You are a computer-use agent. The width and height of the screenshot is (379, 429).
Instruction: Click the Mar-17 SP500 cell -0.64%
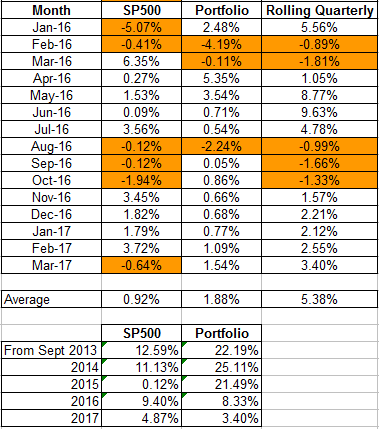pyautogui.click(x=141, y=265)
